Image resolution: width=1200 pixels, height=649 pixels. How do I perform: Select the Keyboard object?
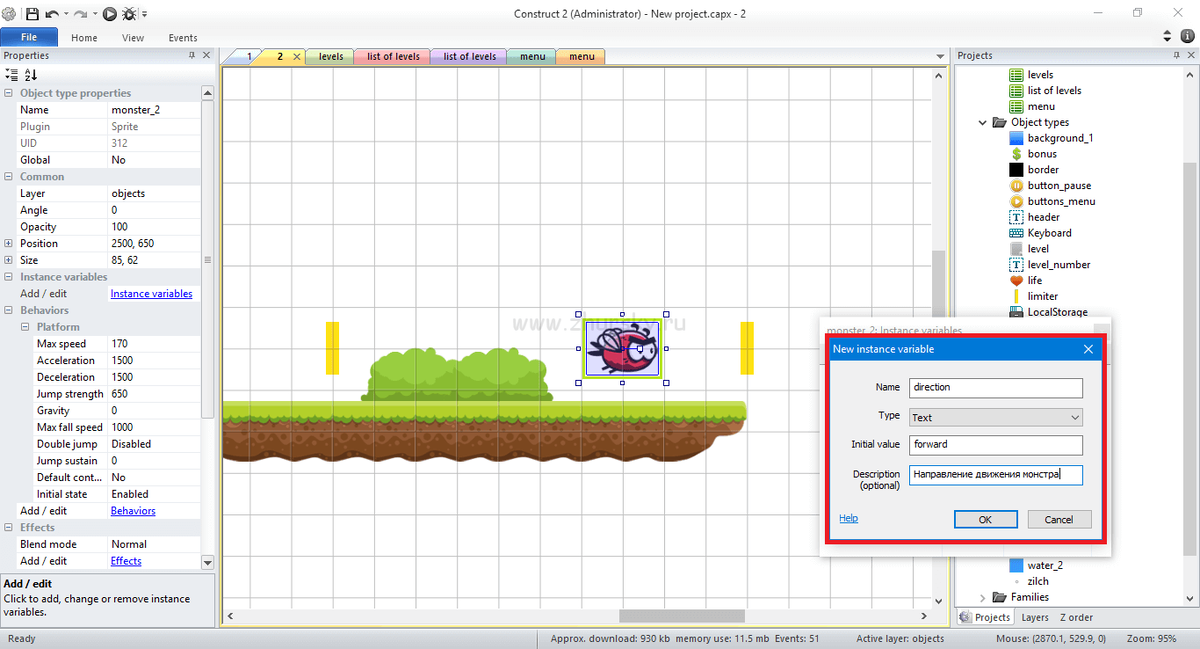coord(1040,233)
